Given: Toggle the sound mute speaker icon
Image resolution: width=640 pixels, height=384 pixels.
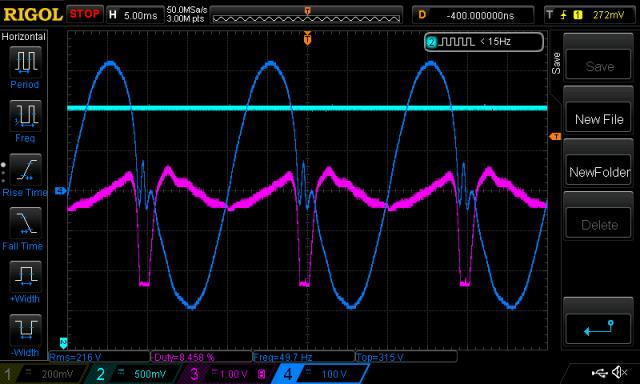Looking at the screenshot, I should (x=619, y=372).
